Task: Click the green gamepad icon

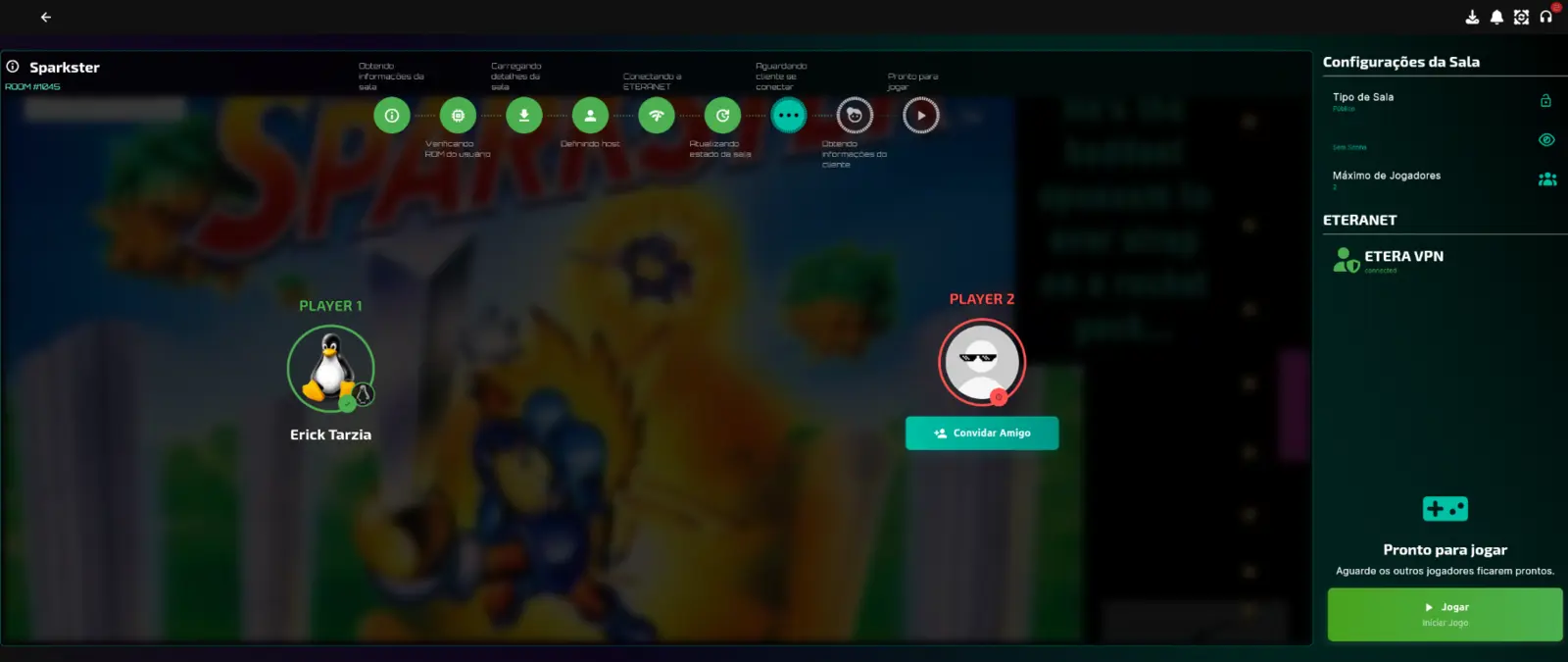Action: (x=1445, y=509)
